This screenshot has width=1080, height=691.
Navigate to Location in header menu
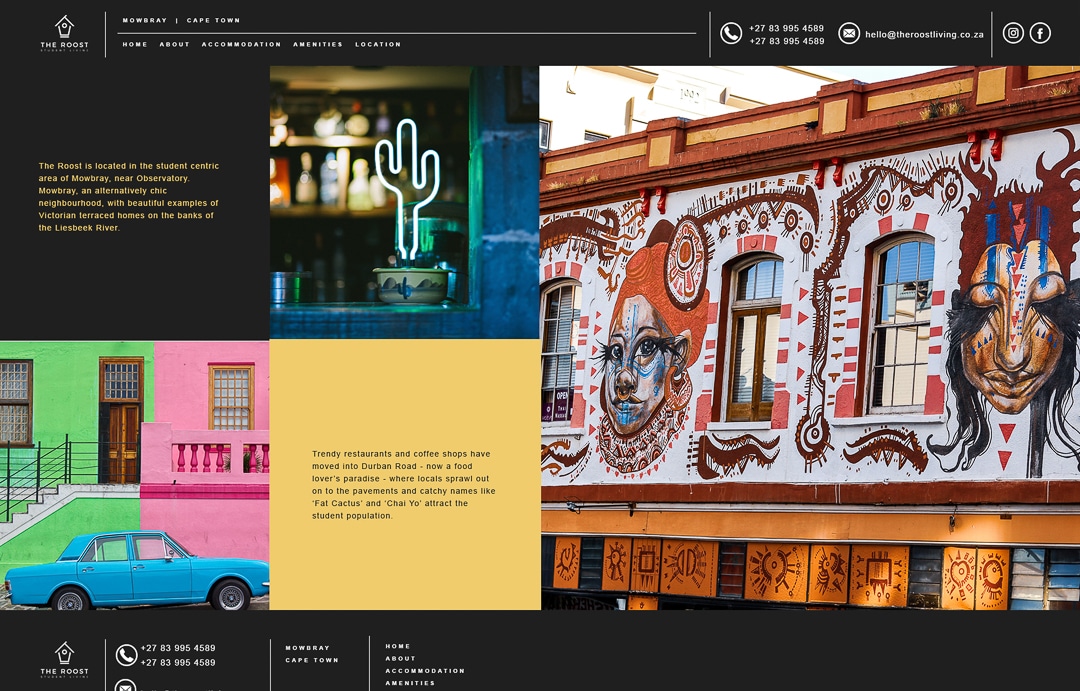[x=378, y=44]
